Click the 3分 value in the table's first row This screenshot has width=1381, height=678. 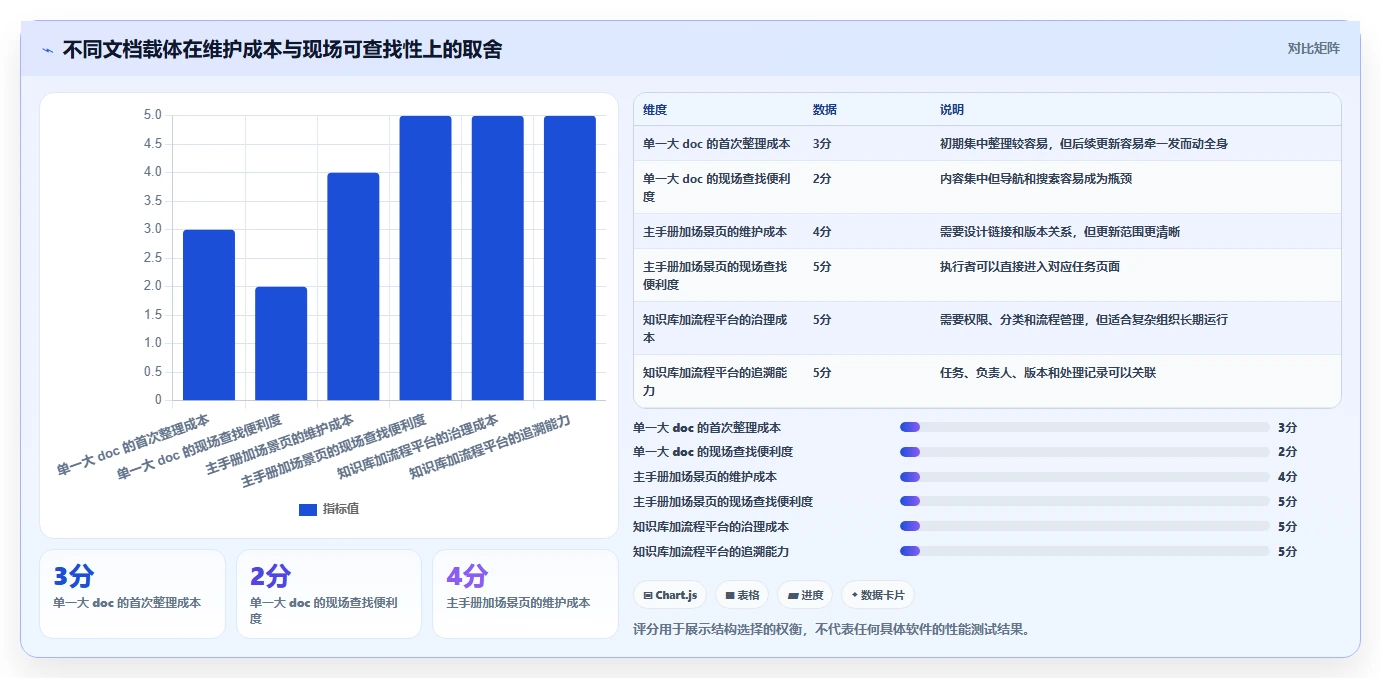(822, 144)
